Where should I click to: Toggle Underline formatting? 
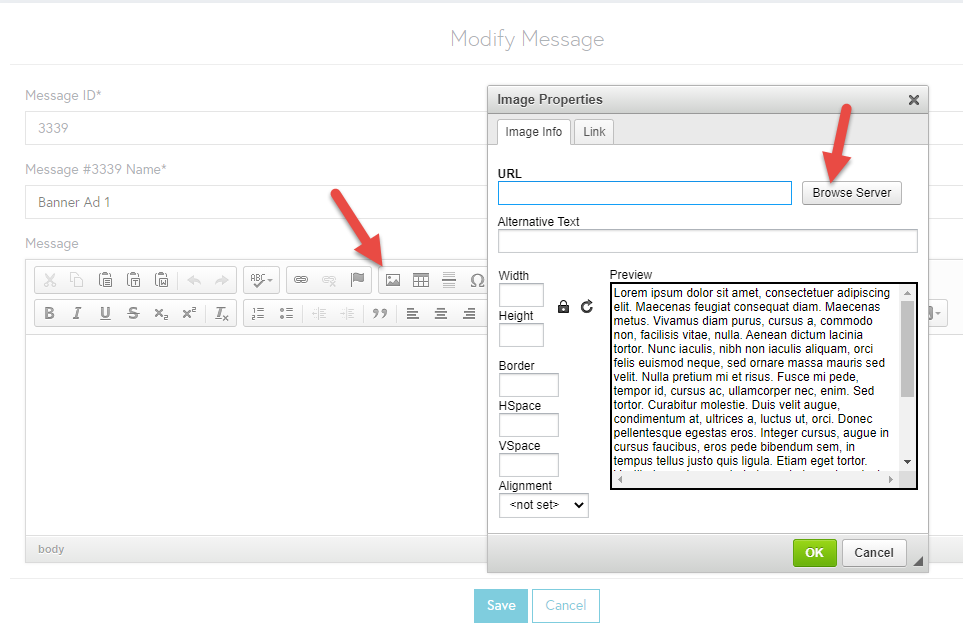pyautogui.click(x=105, y=313)
